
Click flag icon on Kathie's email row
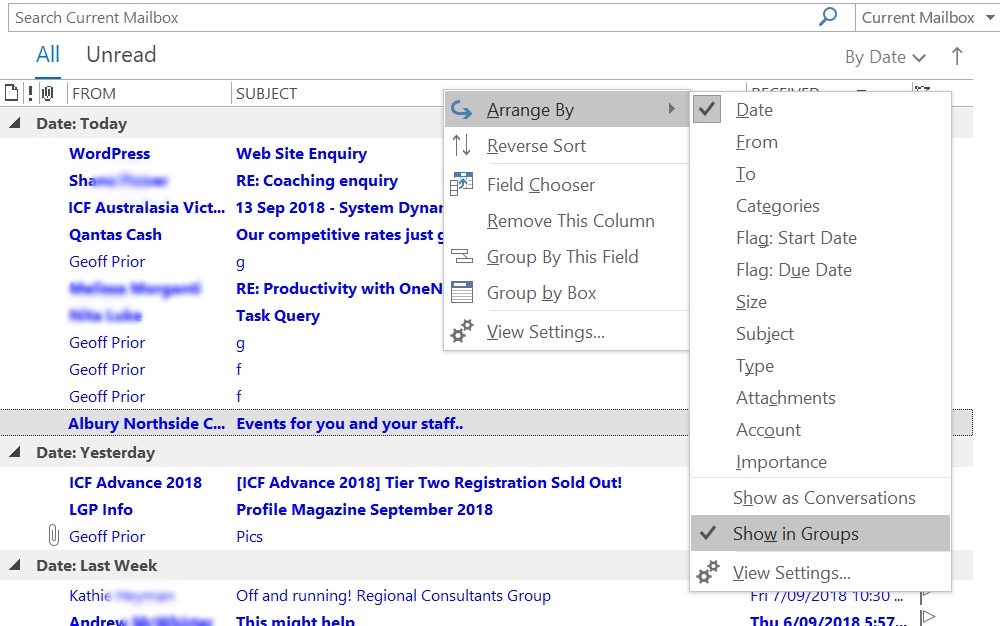926,596
